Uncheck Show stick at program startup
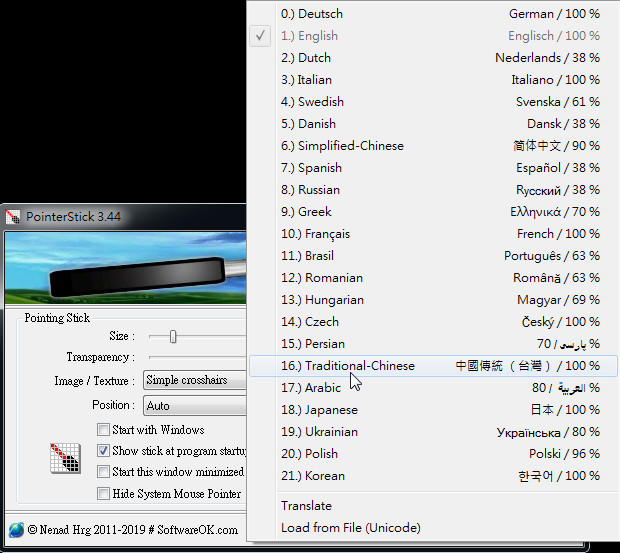This screenshot has height=553, width=620. pyautogui.click(x=103, y=451)
